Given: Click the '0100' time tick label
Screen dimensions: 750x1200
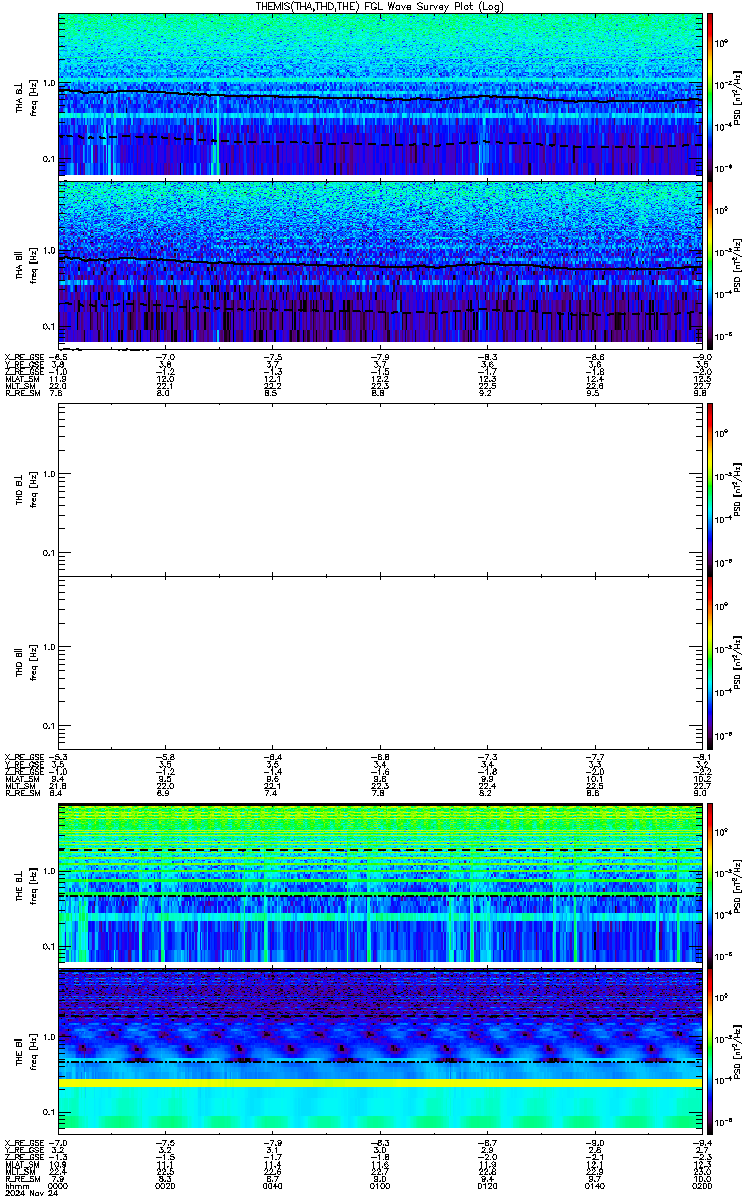Looking at the screenshot, I should [x=381, y=1184].
